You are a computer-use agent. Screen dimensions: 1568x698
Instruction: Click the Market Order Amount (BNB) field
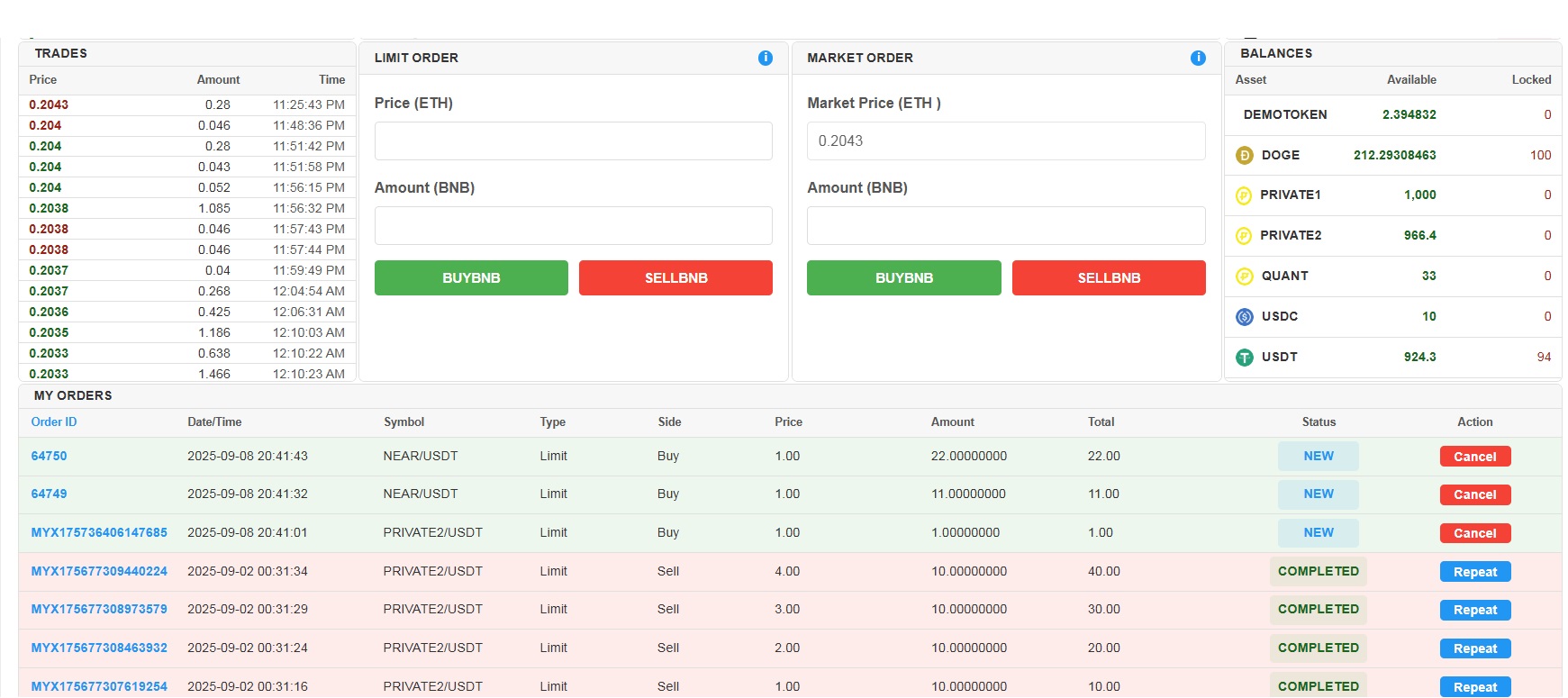coord(1005,226)
